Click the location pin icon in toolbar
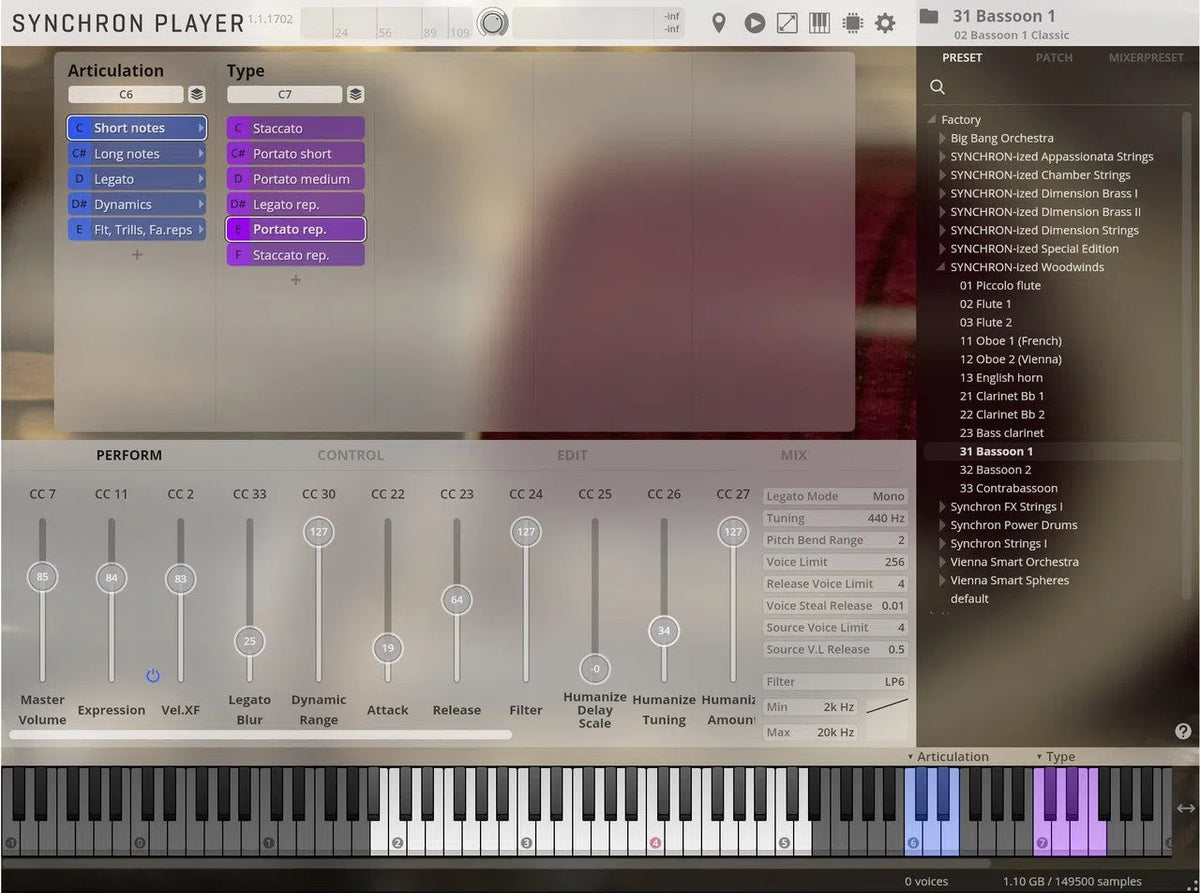 (718, 23)
